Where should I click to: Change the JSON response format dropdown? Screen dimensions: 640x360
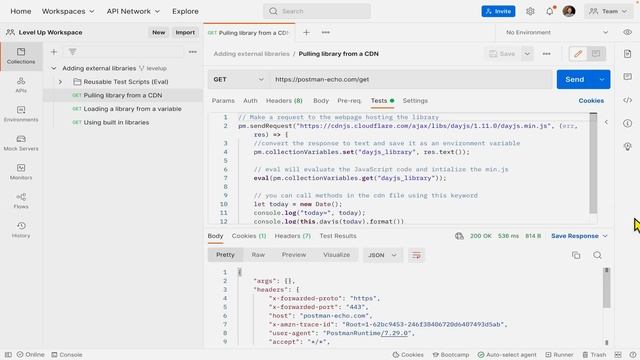tap(382, 255)
